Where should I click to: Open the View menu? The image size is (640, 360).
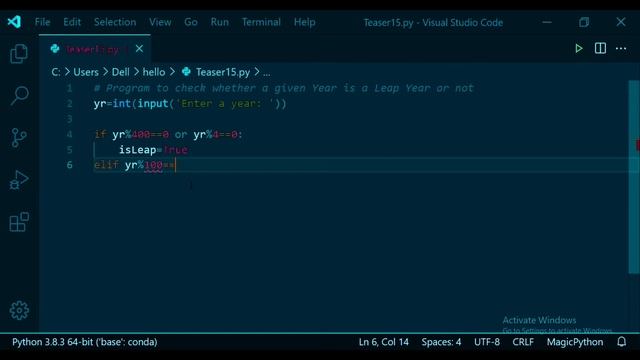(x=160, y=22)
